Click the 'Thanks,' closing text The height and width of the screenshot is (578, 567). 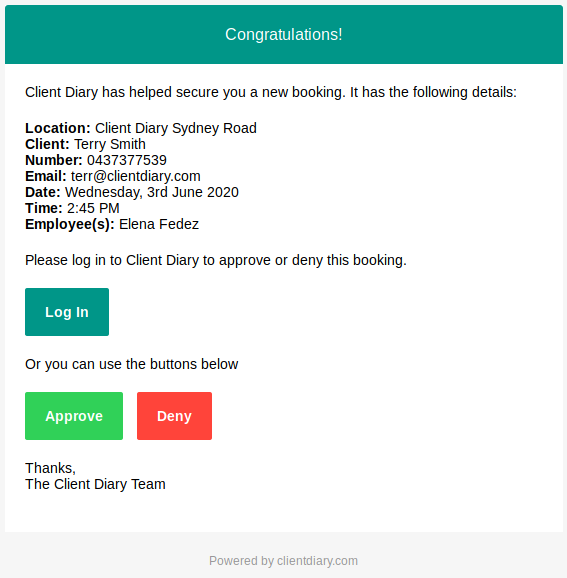50,468
